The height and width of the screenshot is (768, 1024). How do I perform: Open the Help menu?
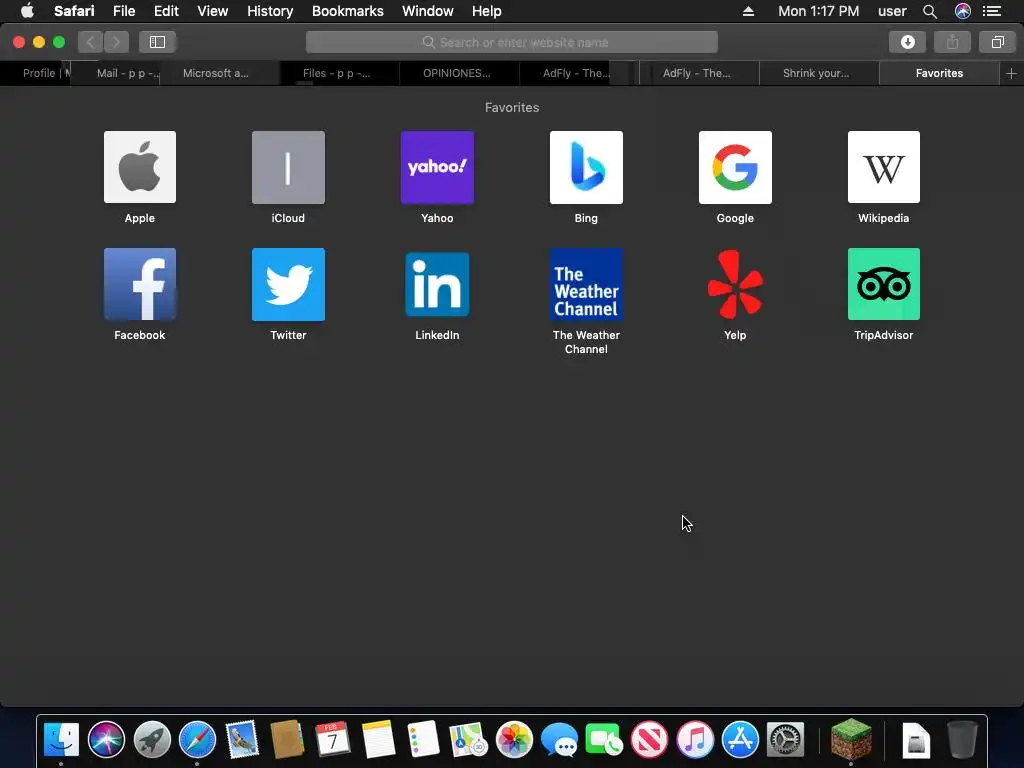[x=487, y=11]
